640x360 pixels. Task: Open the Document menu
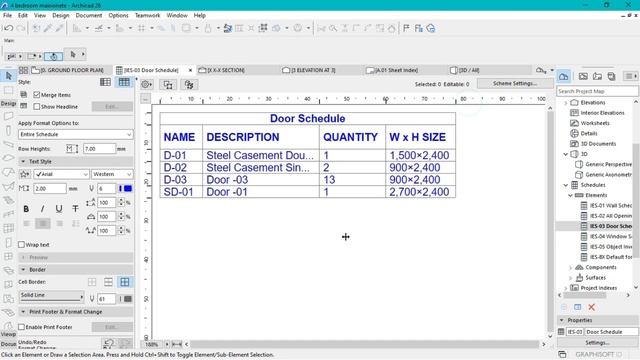click(89, 15)
